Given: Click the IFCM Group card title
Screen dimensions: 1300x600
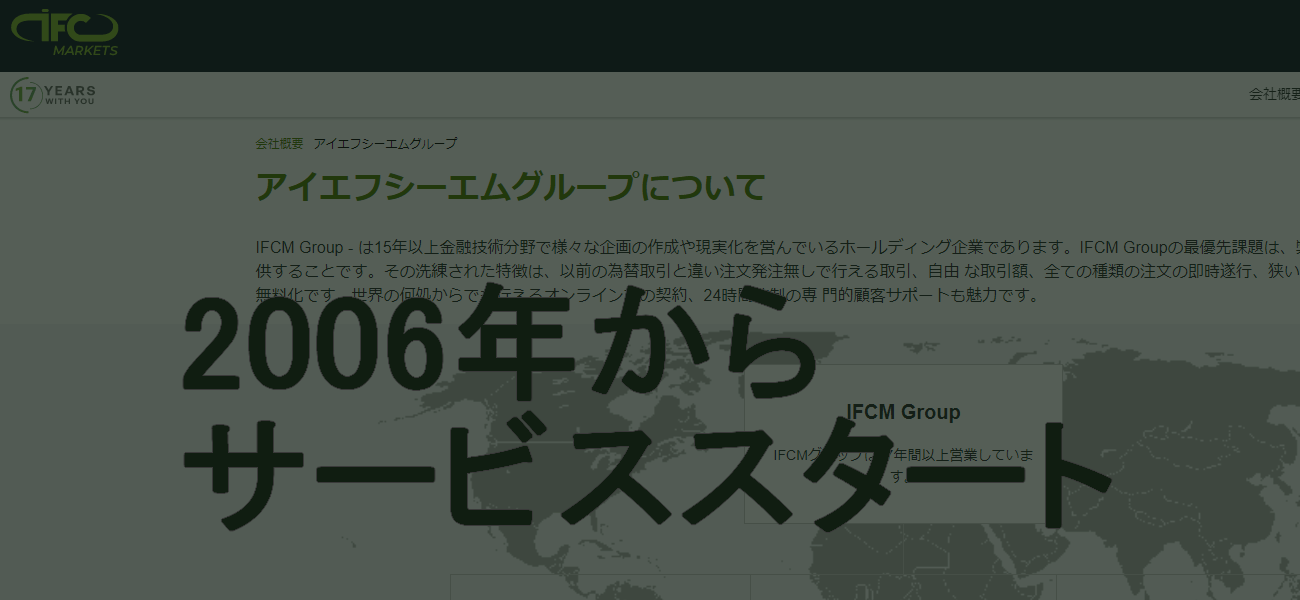Looking at the screenshot, I should [903, 412].
